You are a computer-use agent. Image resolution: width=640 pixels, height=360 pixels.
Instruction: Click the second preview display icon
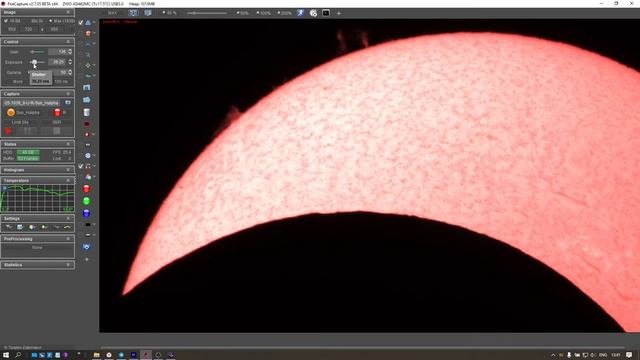point(148,13)
